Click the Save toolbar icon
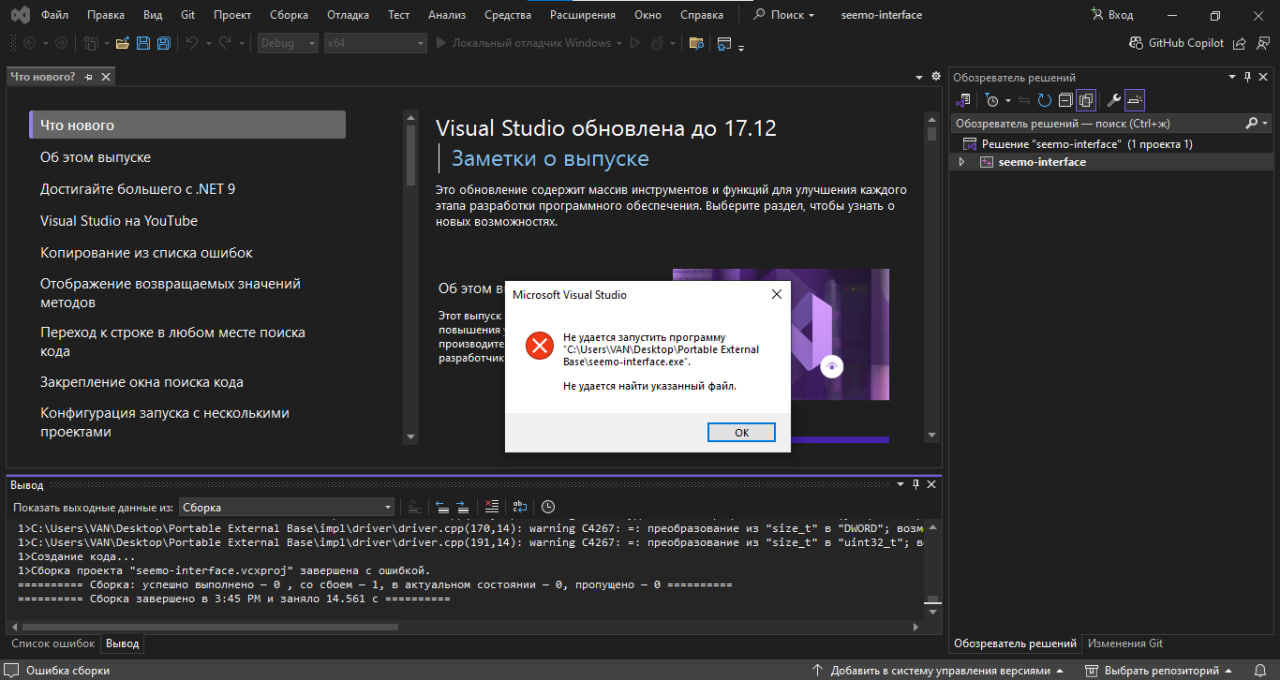Screen dimensions: 1280x680 tap(143, 43)
